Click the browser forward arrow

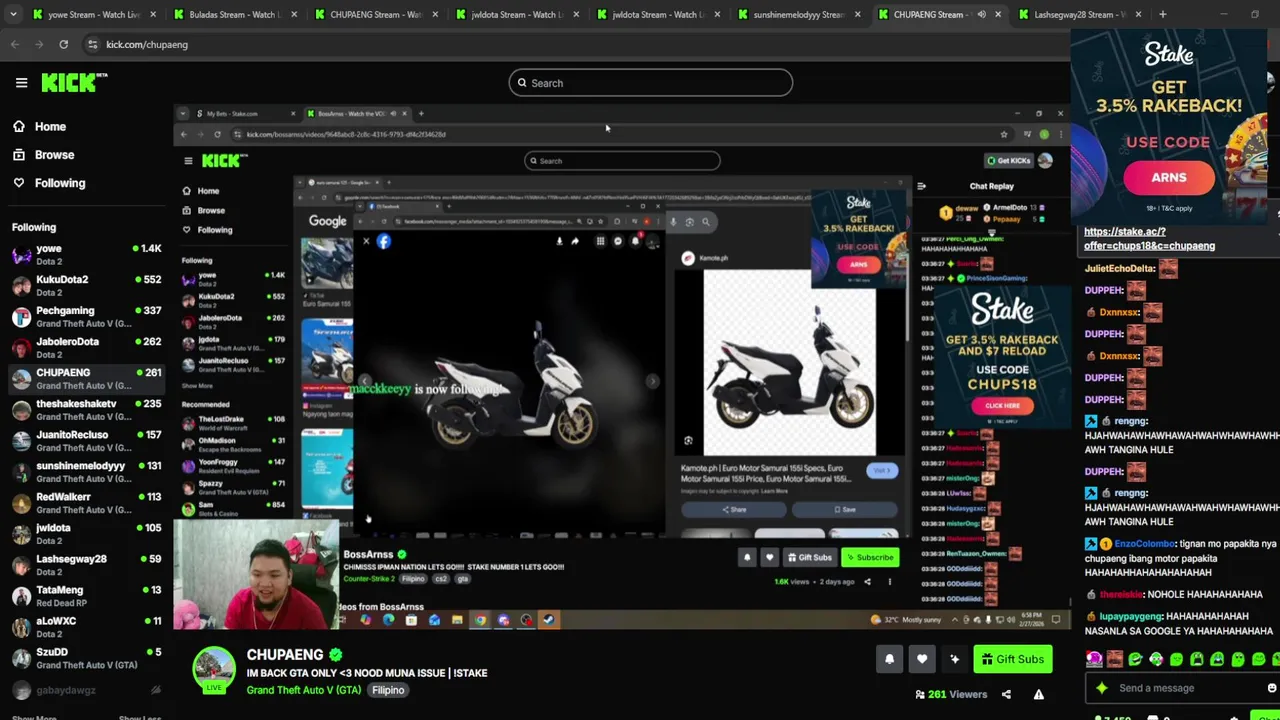pos(39,44)
